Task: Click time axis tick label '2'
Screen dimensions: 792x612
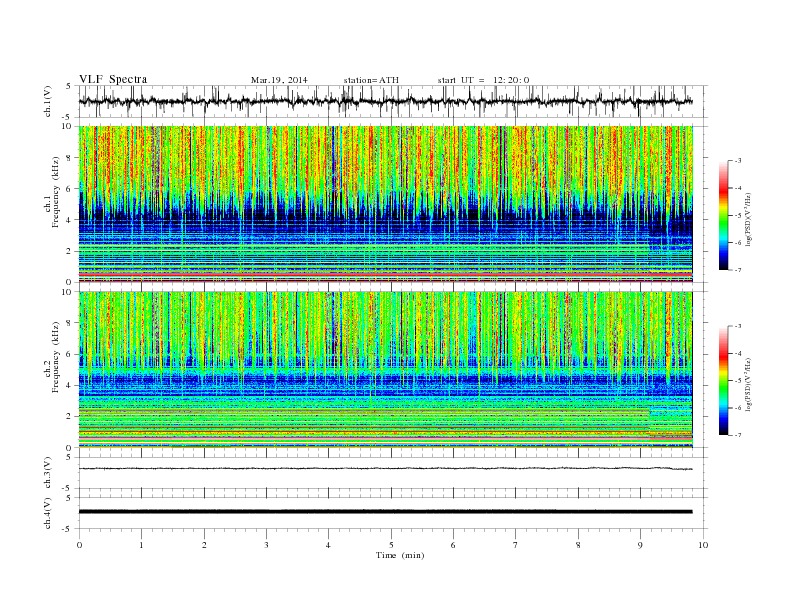Action: pos(204,545)
